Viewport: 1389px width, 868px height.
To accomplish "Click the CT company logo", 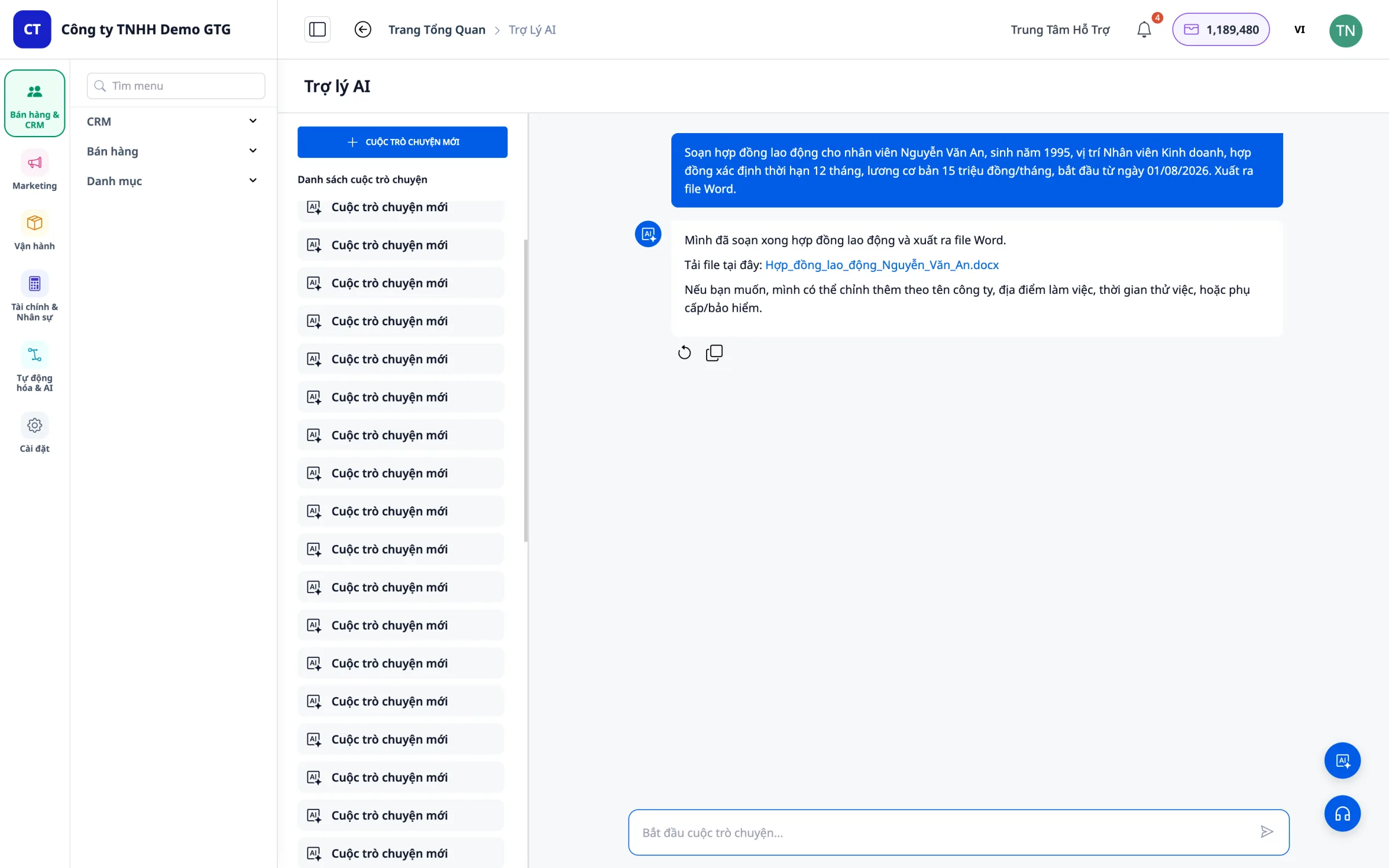I will tap(32, 30).
